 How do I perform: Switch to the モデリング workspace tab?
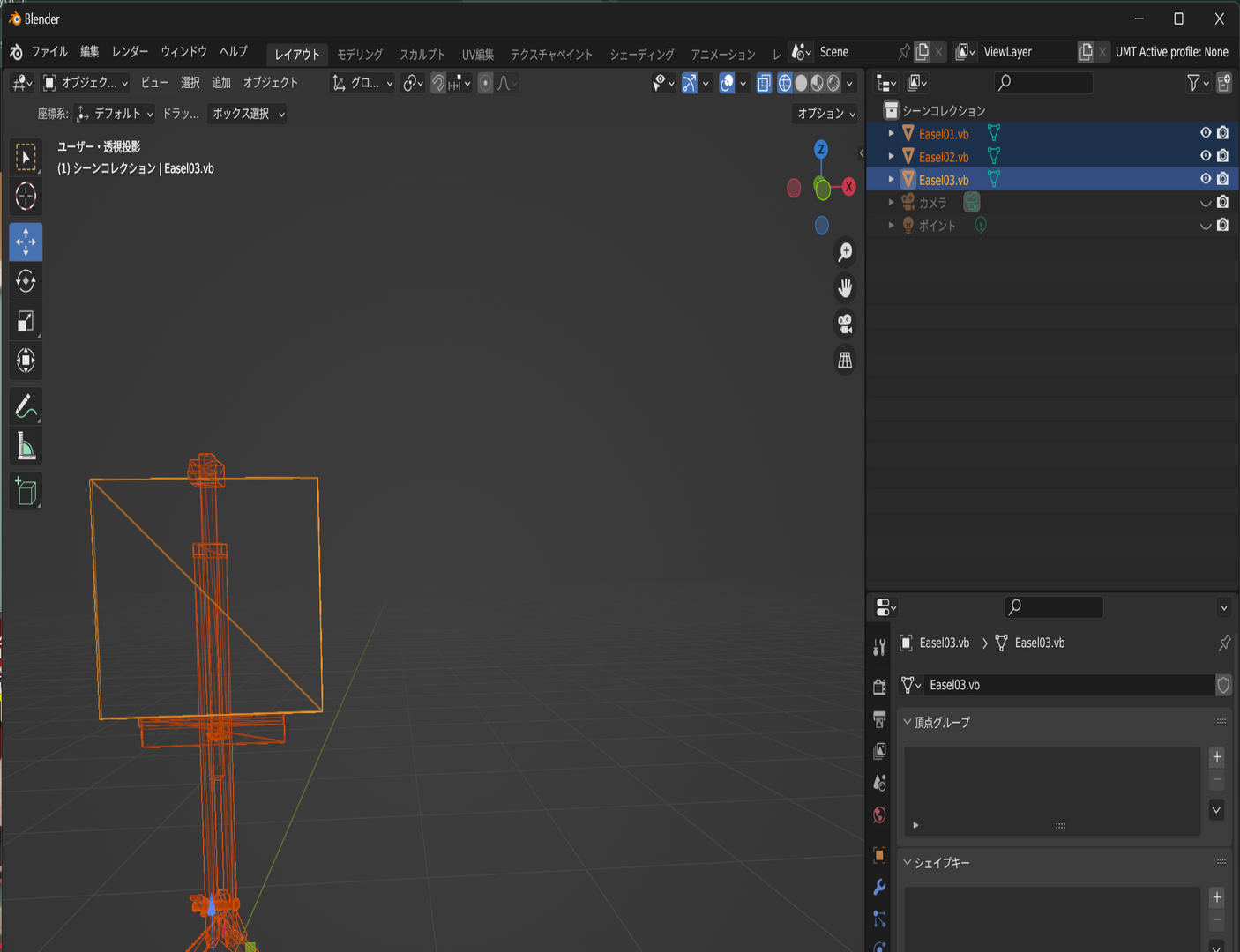pyautogui.click(x=360, y=55)
